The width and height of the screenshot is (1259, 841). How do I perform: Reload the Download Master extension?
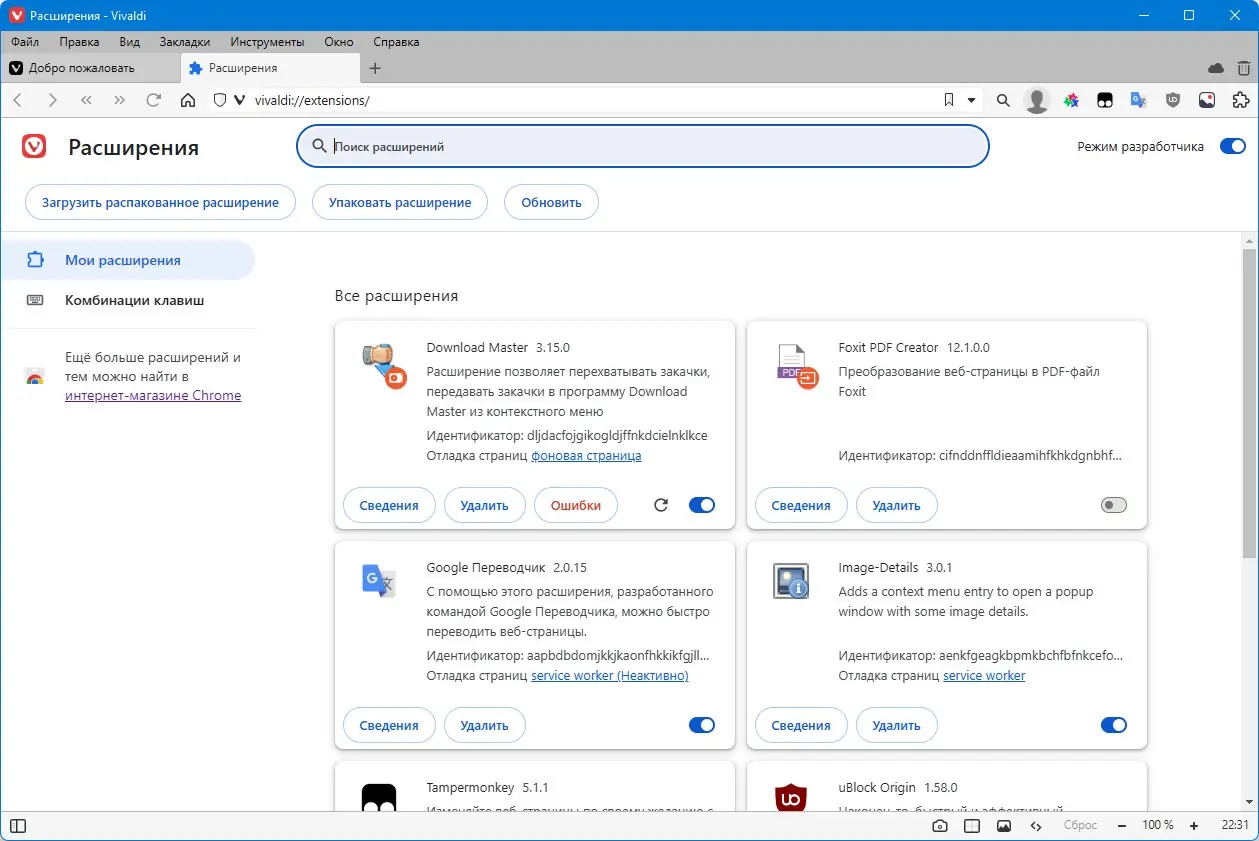(660, 505)
